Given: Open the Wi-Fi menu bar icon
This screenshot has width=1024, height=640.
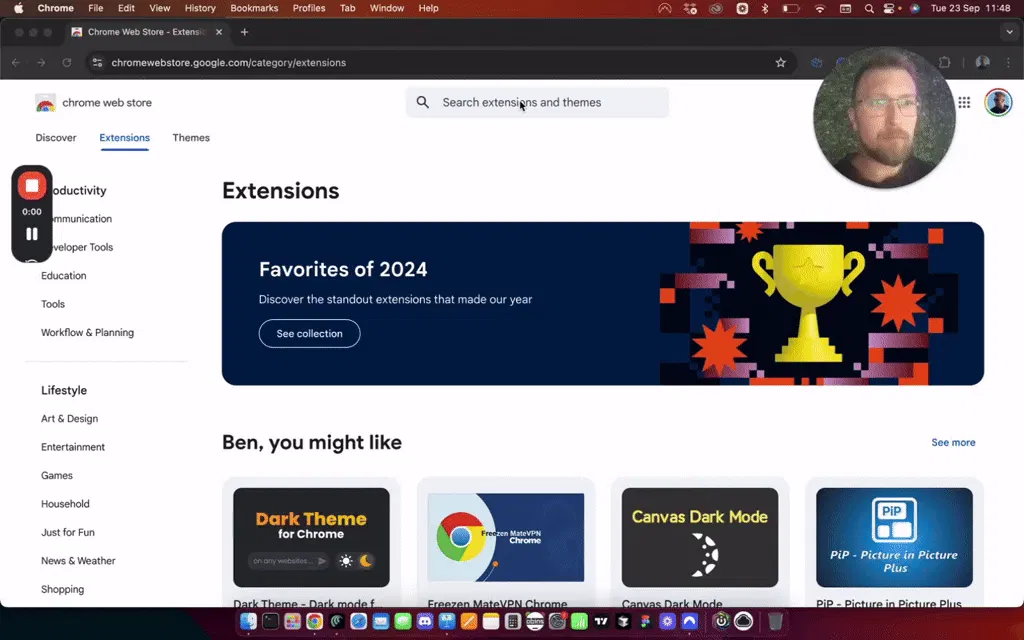Looking at the screenshot, I should 820,8.
